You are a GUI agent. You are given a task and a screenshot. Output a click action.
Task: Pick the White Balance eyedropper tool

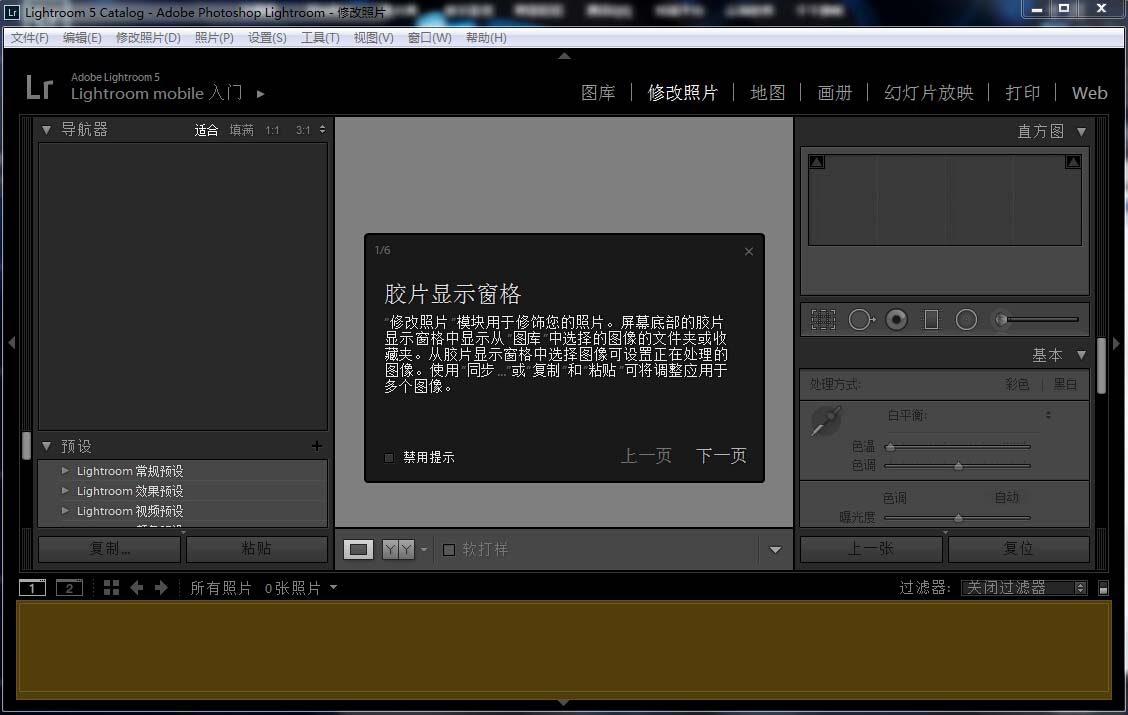tap(826, 420)
